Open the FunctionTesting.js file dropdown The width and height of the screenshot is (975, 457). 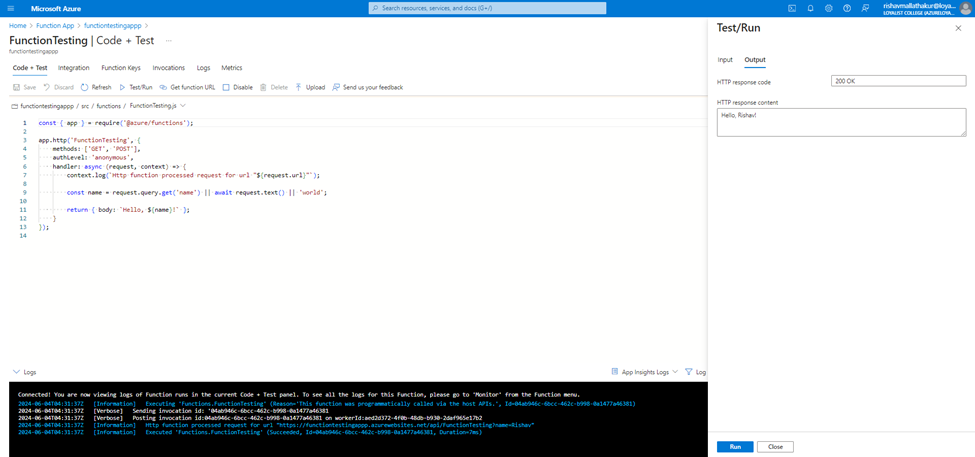click(x=183, y=106)
